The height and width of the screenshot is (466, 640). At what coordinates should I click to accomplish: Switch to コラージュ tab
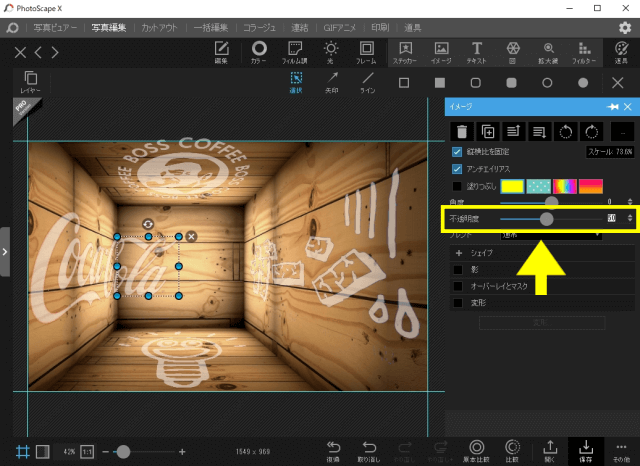click(x=260, y=28)
